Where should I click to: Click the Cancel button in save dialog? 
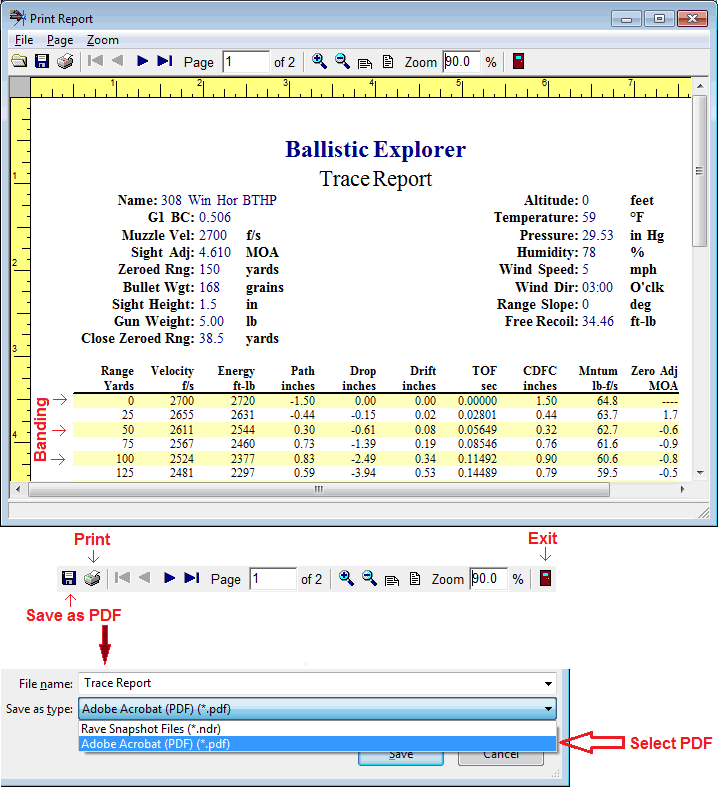501,758
